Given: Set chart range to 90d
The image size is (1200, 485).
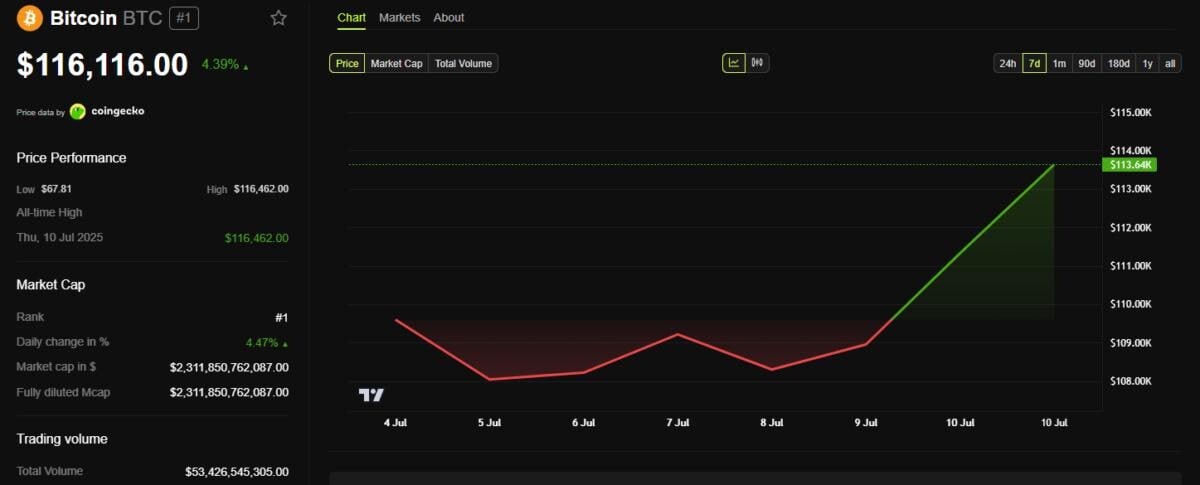Looking at the screenshot, I should coord(1087,63).
